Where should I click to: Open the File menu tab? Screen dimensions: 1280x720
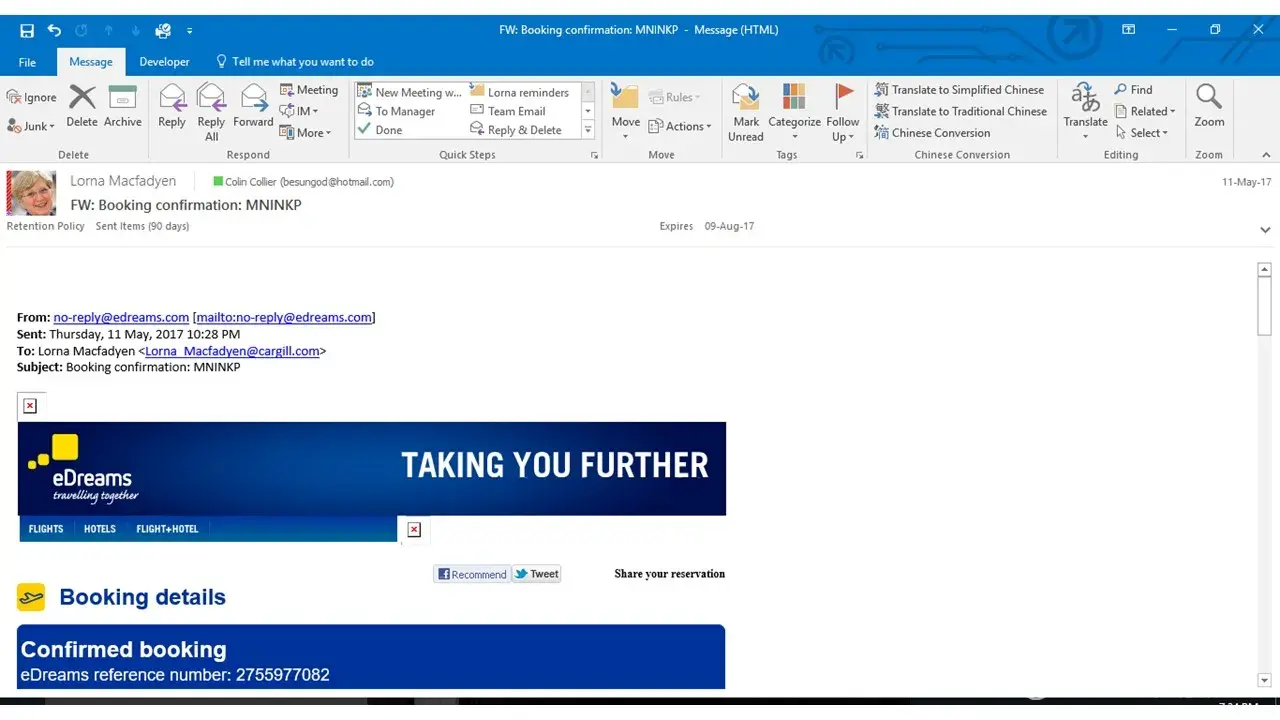tap(28, 62)
